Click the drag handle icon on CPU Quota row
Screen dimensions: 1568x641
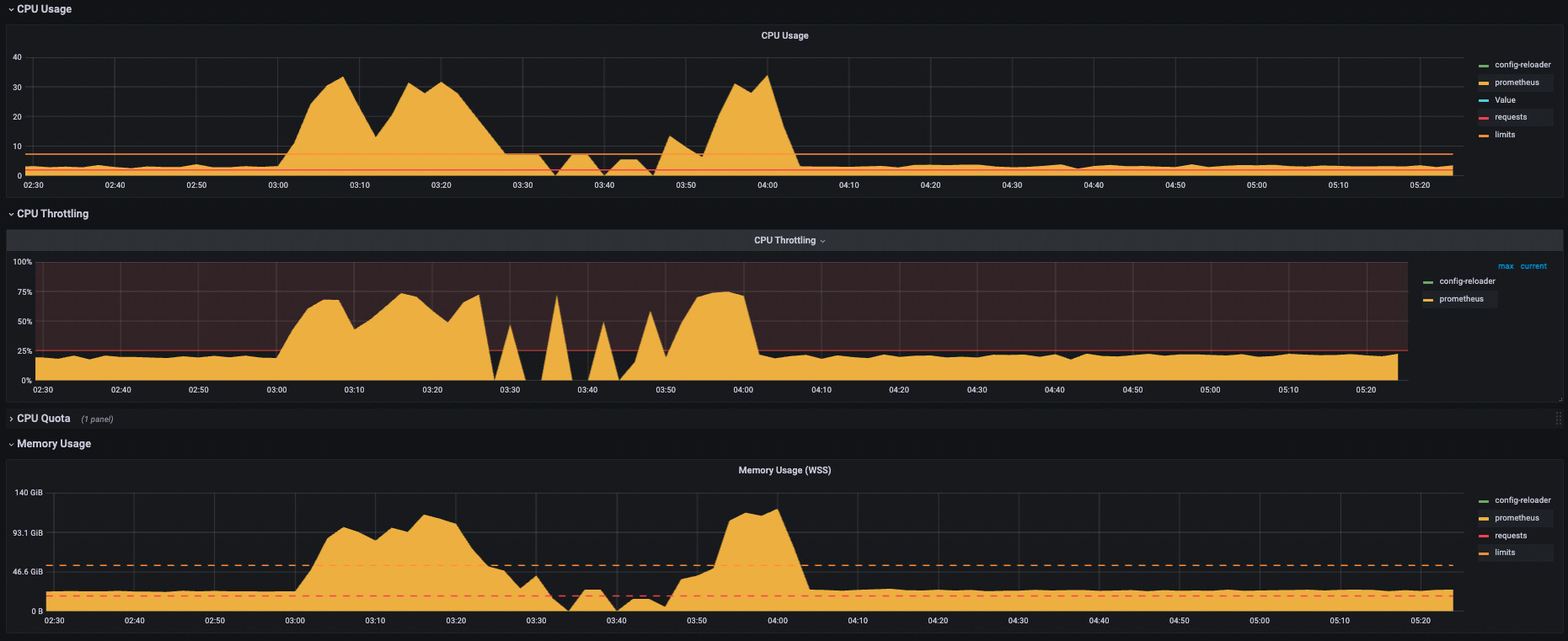[x=1558, y=419]
